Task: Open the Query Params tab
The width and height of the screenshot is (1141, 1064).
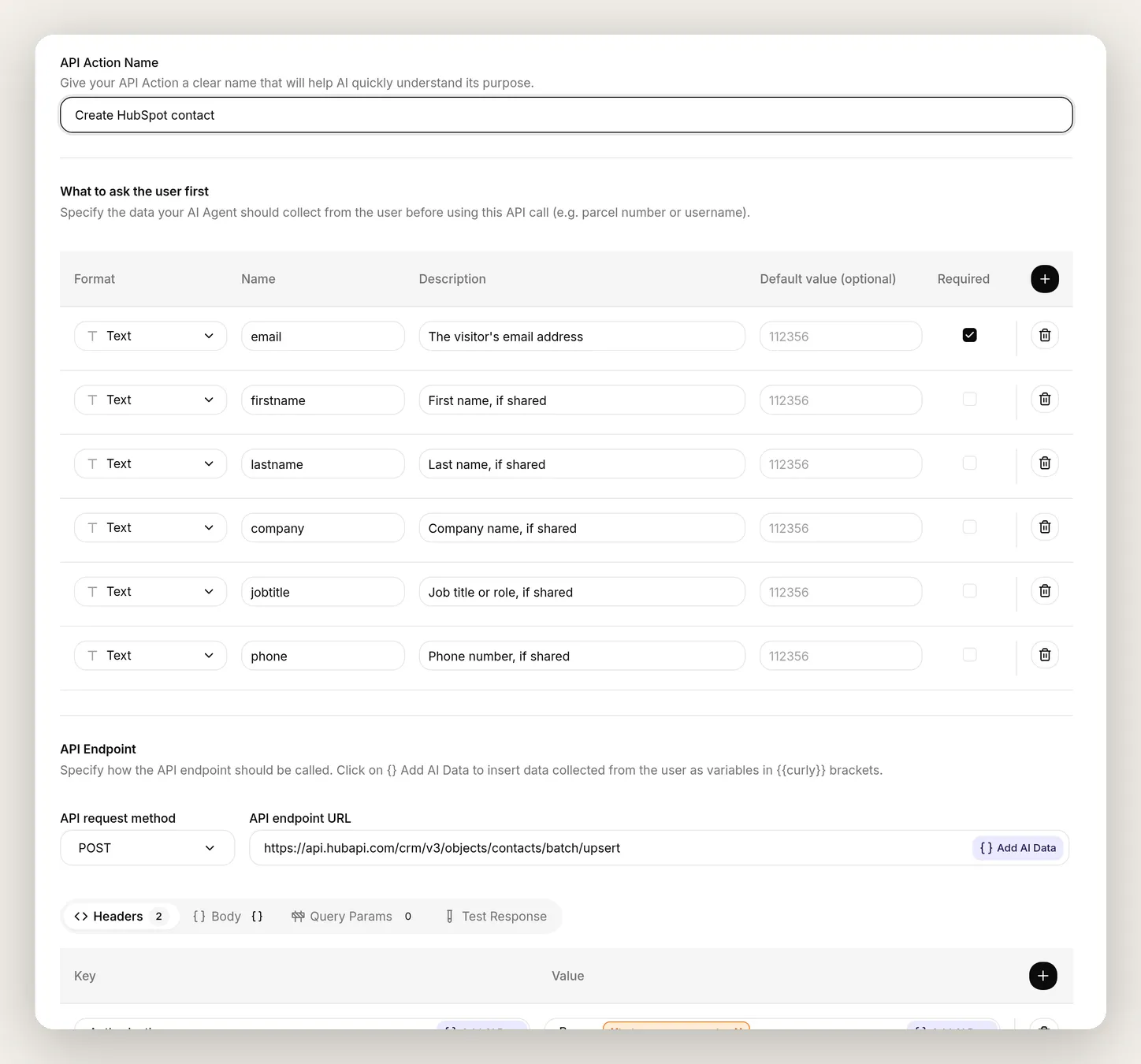Action: pos(351,917)
